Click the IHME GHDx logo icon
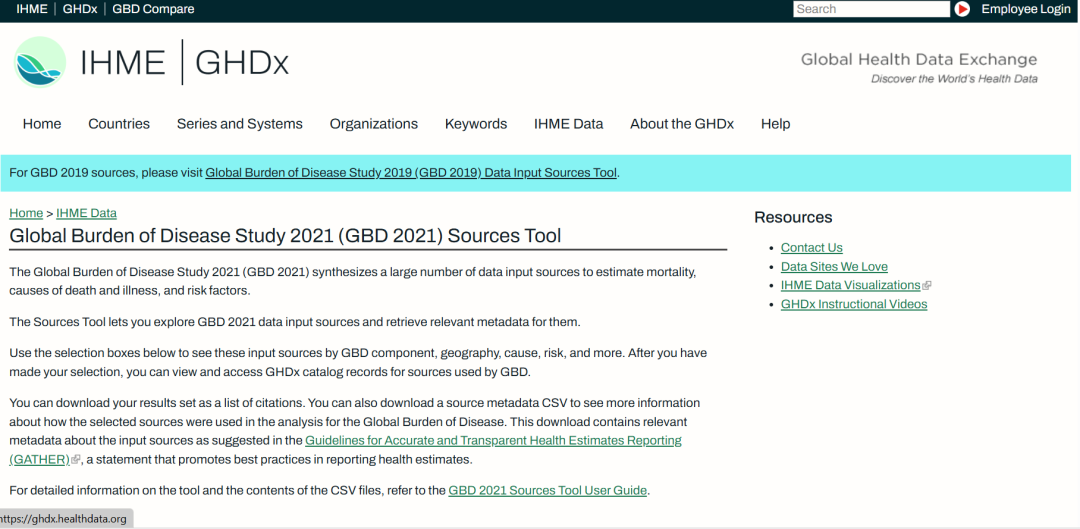This screenshot has width=1080, height=529. click(x=40, y=62)
